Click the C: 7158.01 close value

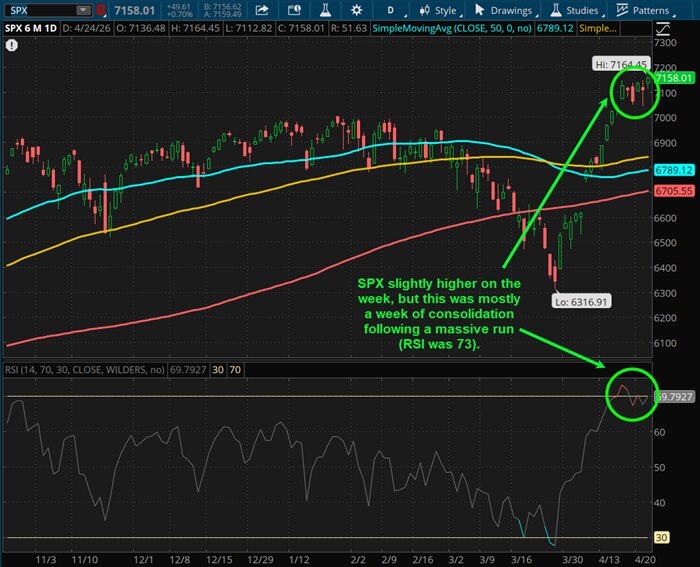pos(301,29)
